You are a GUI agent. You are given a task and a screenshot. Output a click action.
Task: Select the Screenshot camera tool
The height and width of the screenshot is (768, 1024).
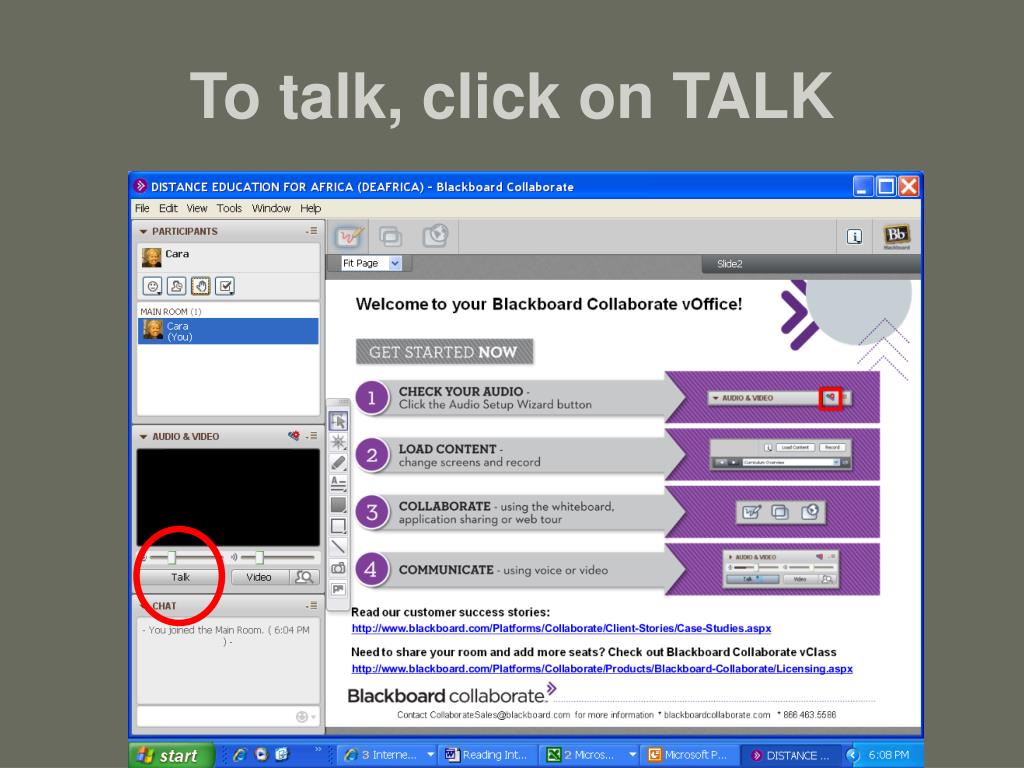click(338, 568)
